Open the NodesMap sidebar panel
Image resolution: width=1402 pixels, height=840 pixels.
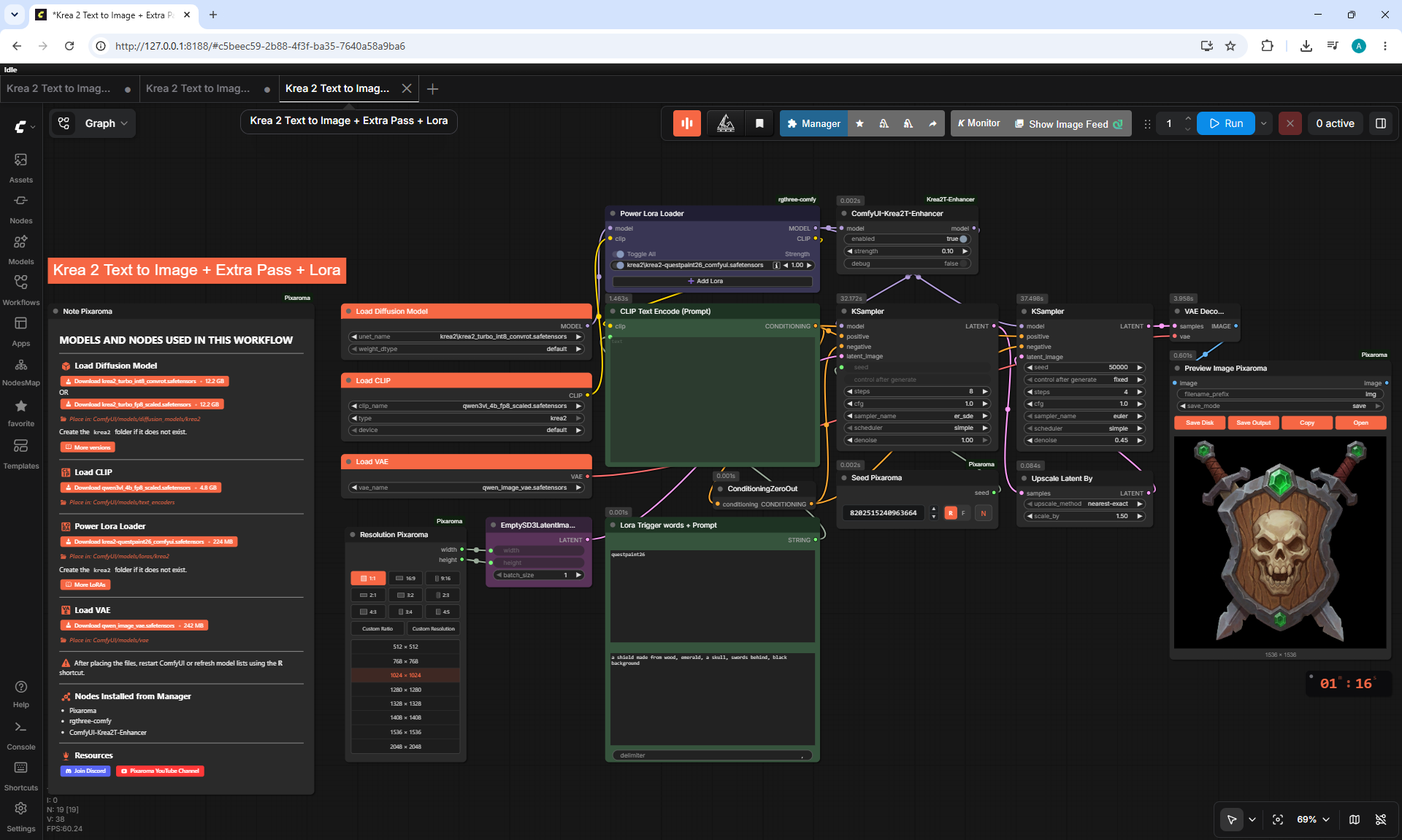(x=21, y=371)
